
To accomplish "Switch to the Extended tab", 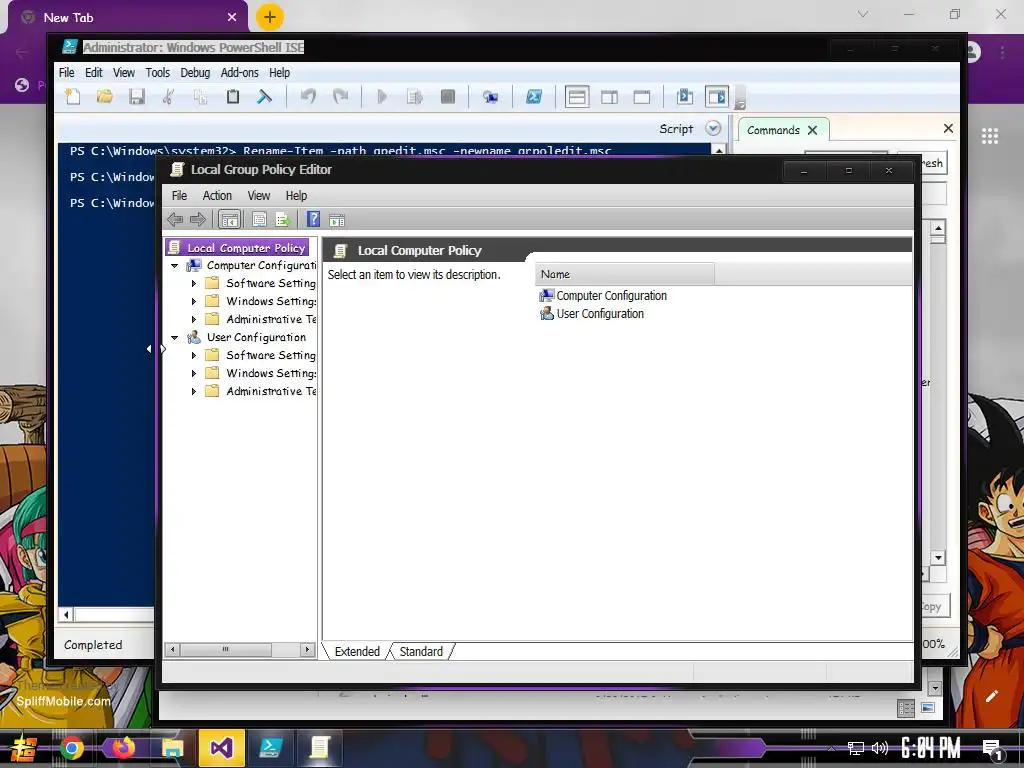I will coord(357,651).
